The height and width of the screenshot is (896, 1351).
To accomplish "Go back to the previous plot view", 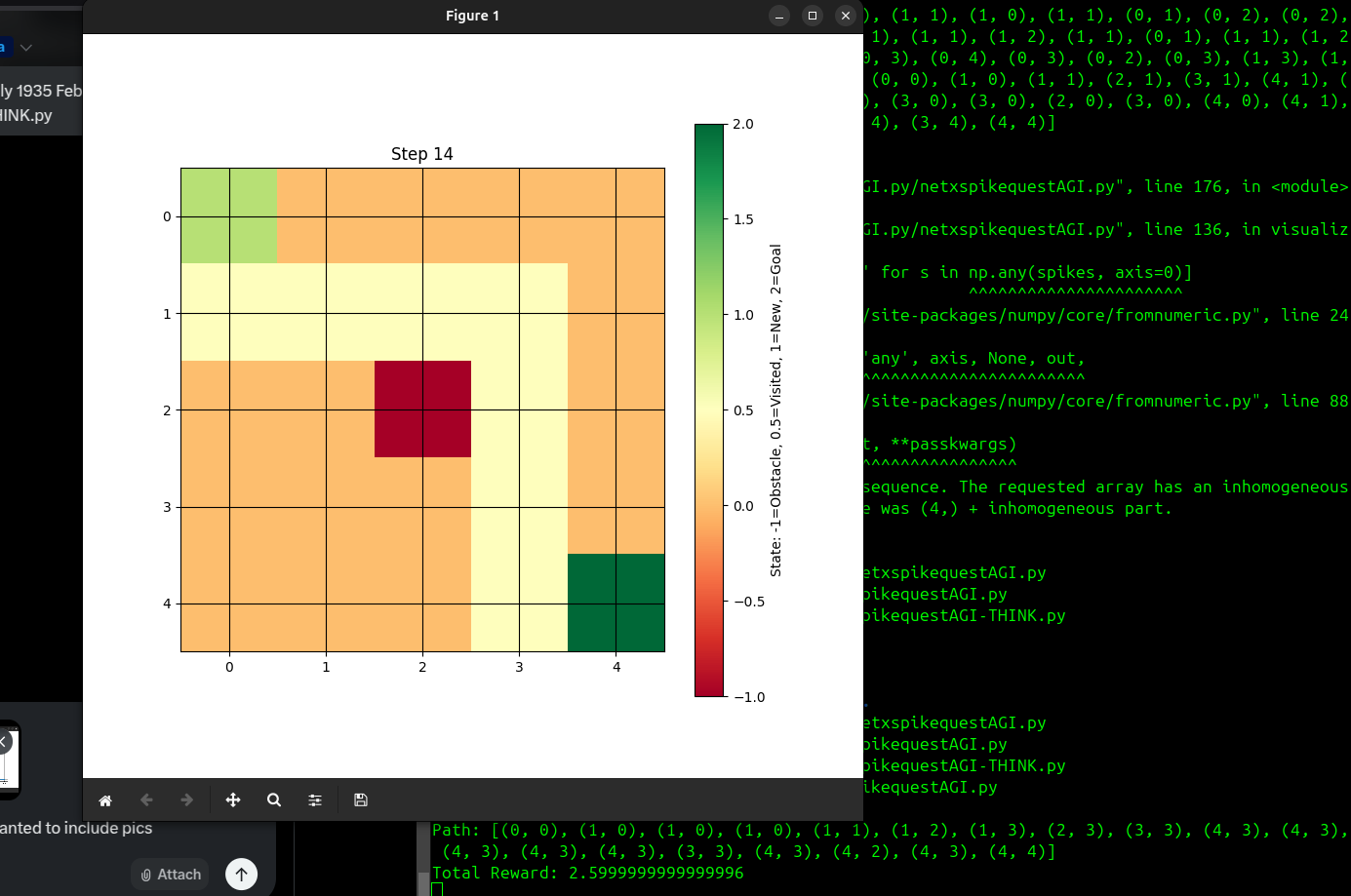I will point(145,799).
